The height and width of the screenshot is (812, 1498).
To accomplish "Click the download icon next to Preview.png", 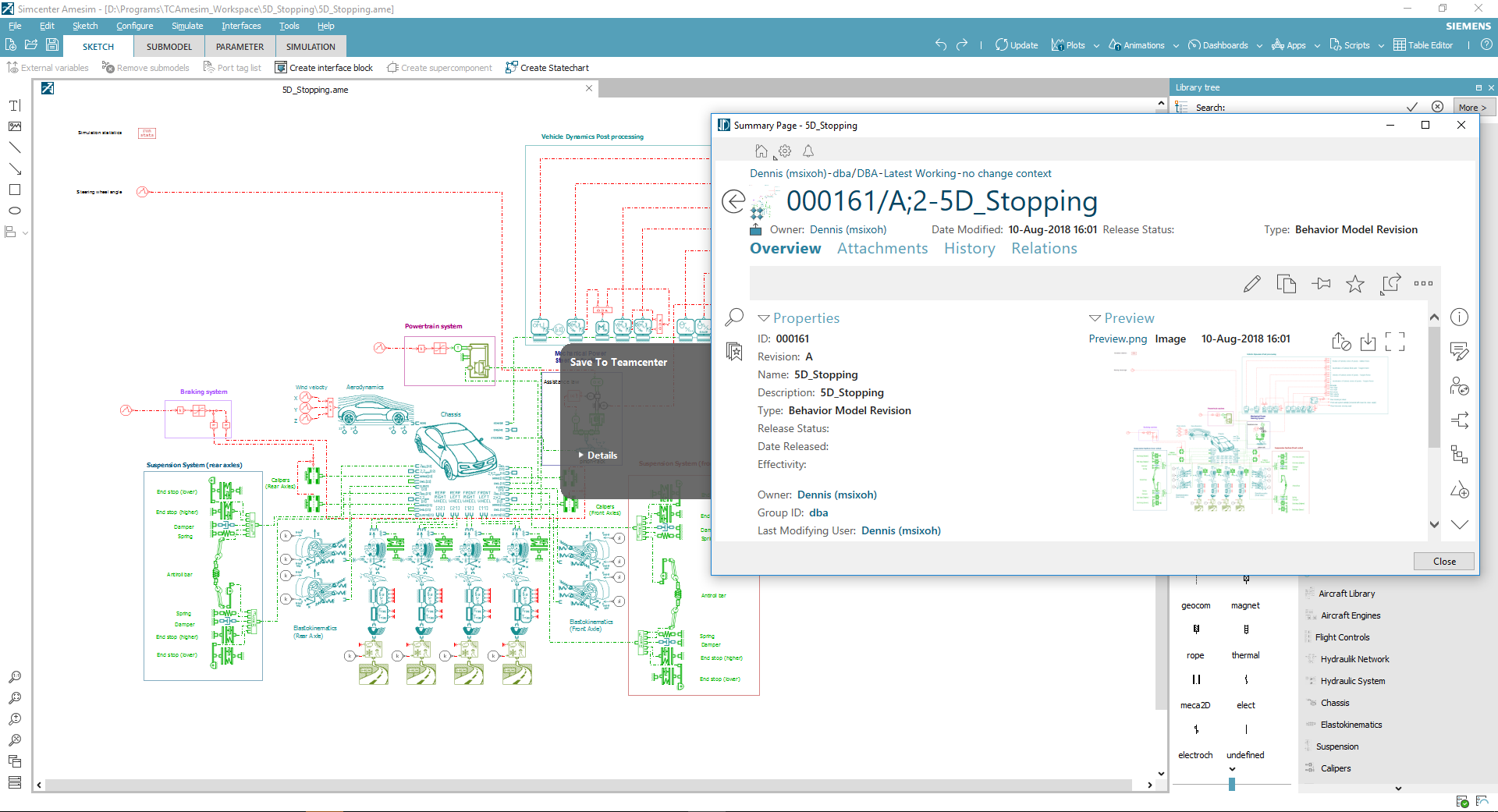I will (x=1368, y=341).
